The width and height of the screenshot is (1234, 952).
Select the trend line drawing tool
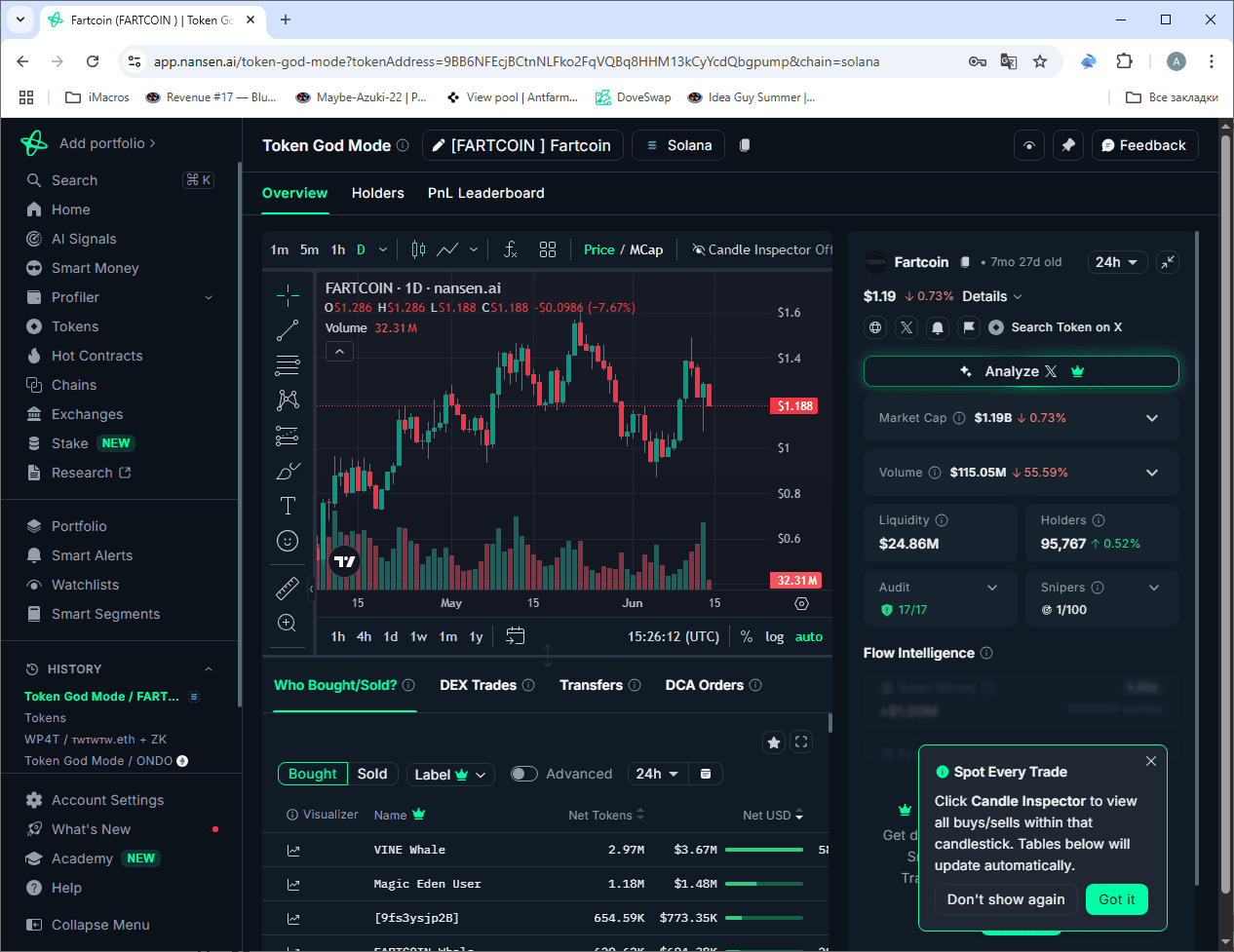tap(288, 330)
